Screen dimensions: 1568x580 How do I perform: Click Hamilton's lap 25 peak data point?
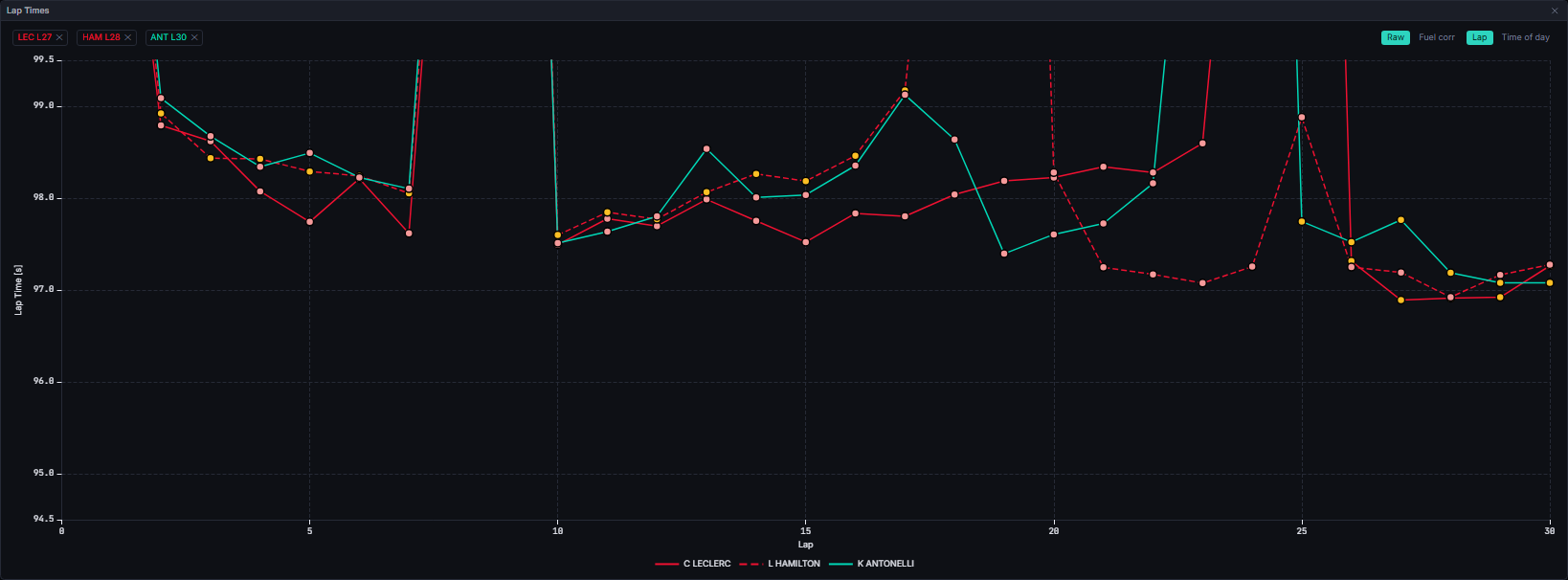pos(1302,118)
